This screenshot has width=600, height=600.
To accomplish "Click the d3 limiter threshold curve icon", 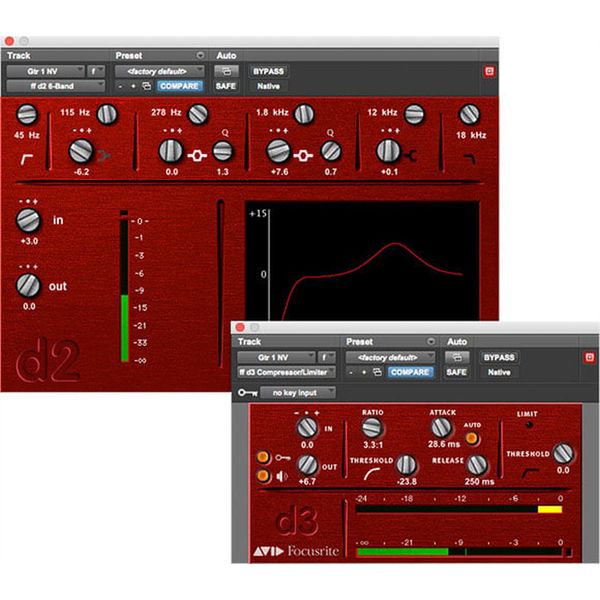I will (530, 473).
